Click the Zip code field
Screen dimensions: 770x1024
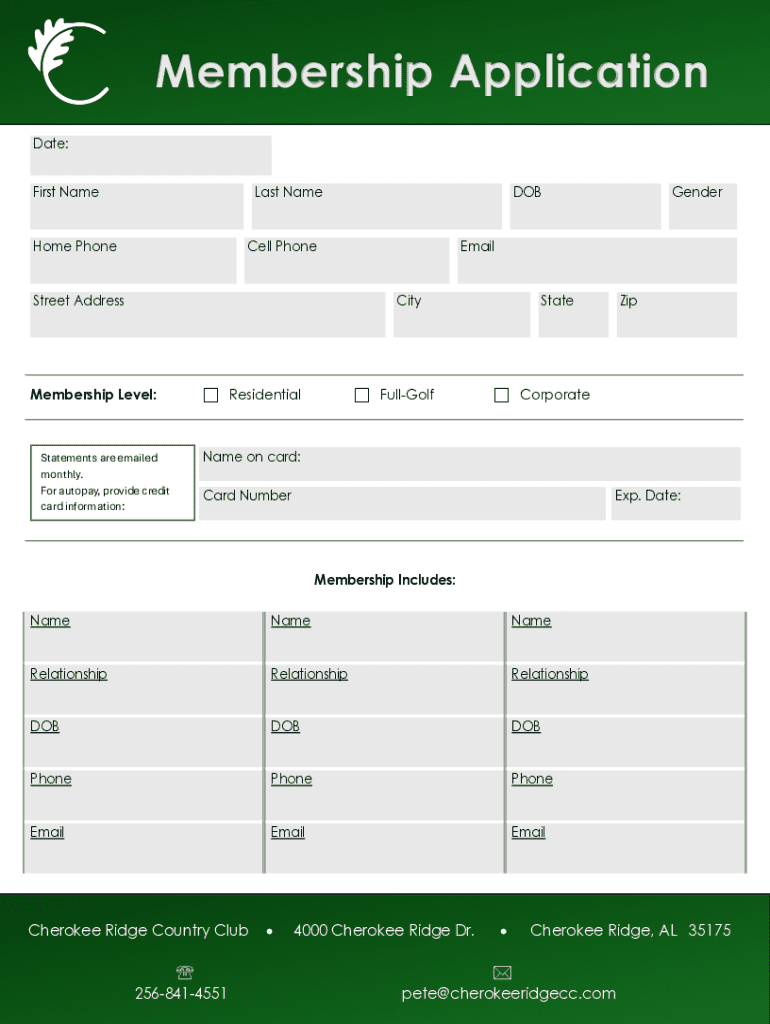tap(676, 315)
